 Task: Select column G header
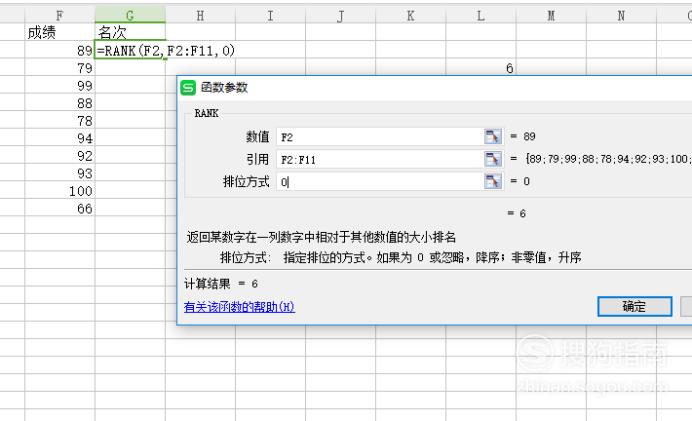[x=130, y=15]
